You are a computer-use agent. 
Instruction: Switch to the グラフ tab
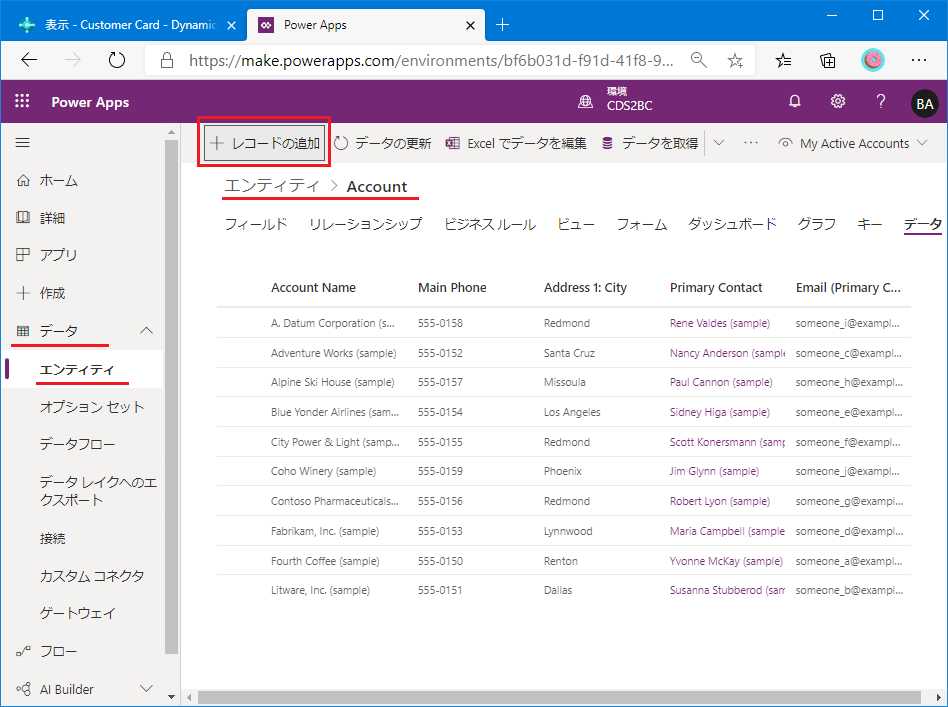tap(817, 224)
